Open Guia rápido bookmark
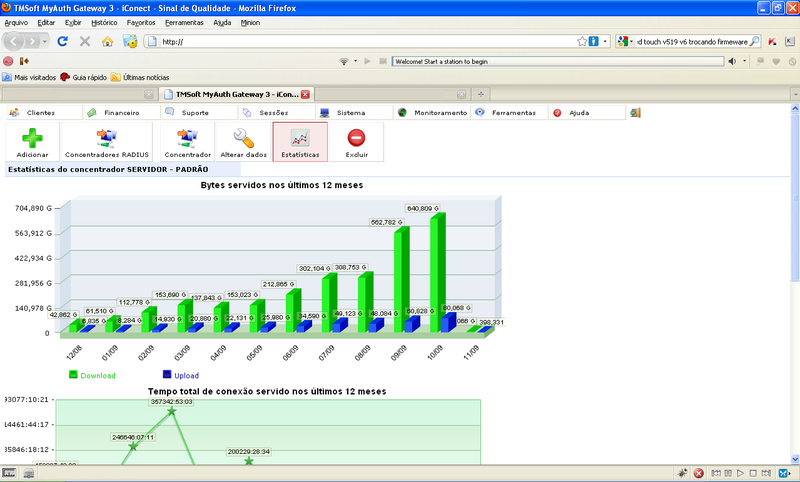This screenshot has width=800, height=482. (84, 78)
